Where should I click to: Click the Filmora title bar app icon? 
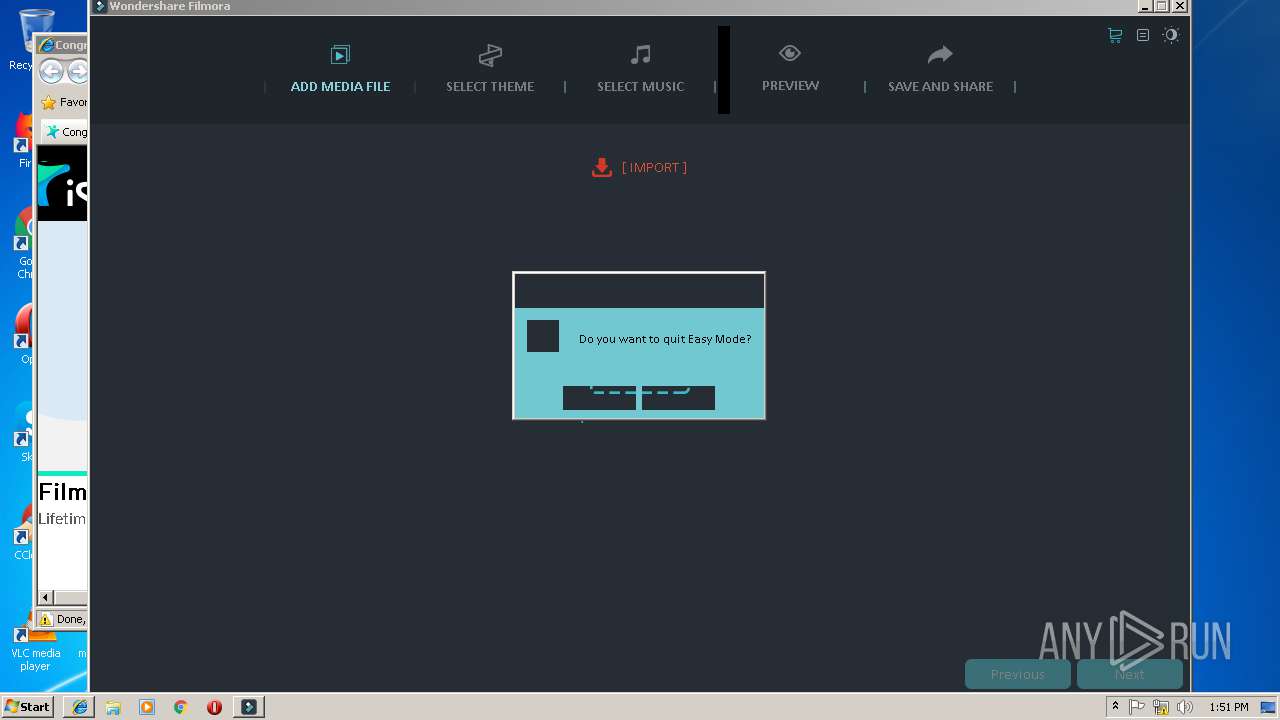pyautogui.click(x=100, y=6)
